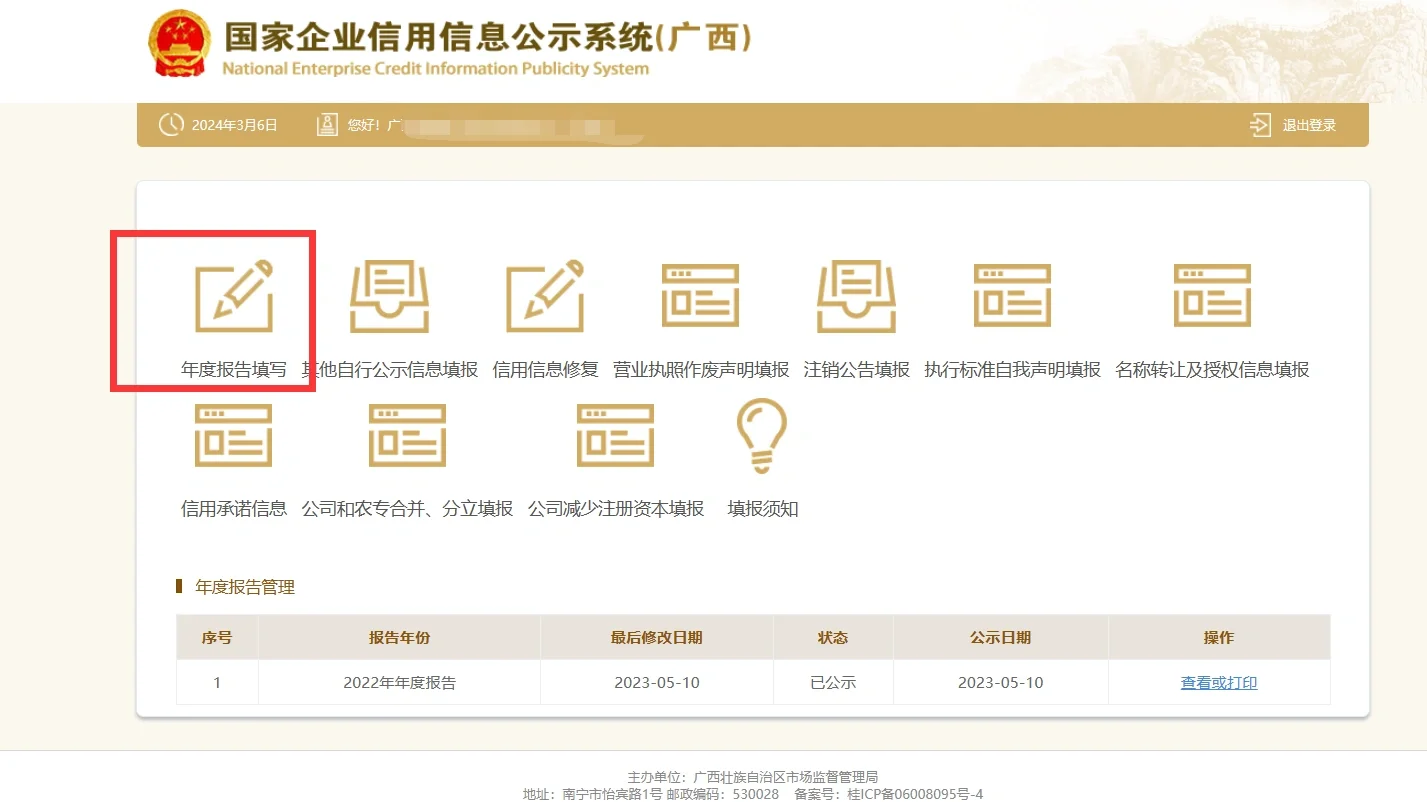Click the 国家企业信用信息公示系统 title

pyautogui.click(x=487, y=37)
